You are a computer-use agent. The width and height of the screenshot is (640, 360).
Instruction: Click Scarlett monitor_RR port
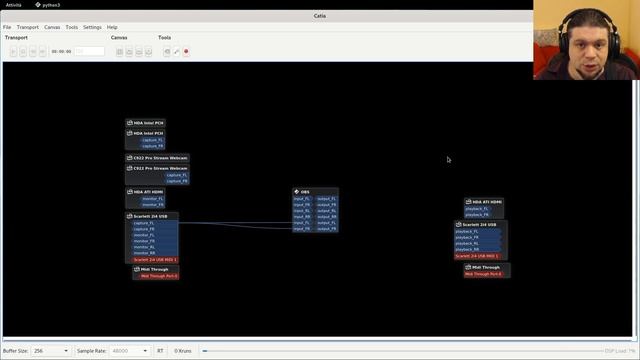tap(154, 253)
